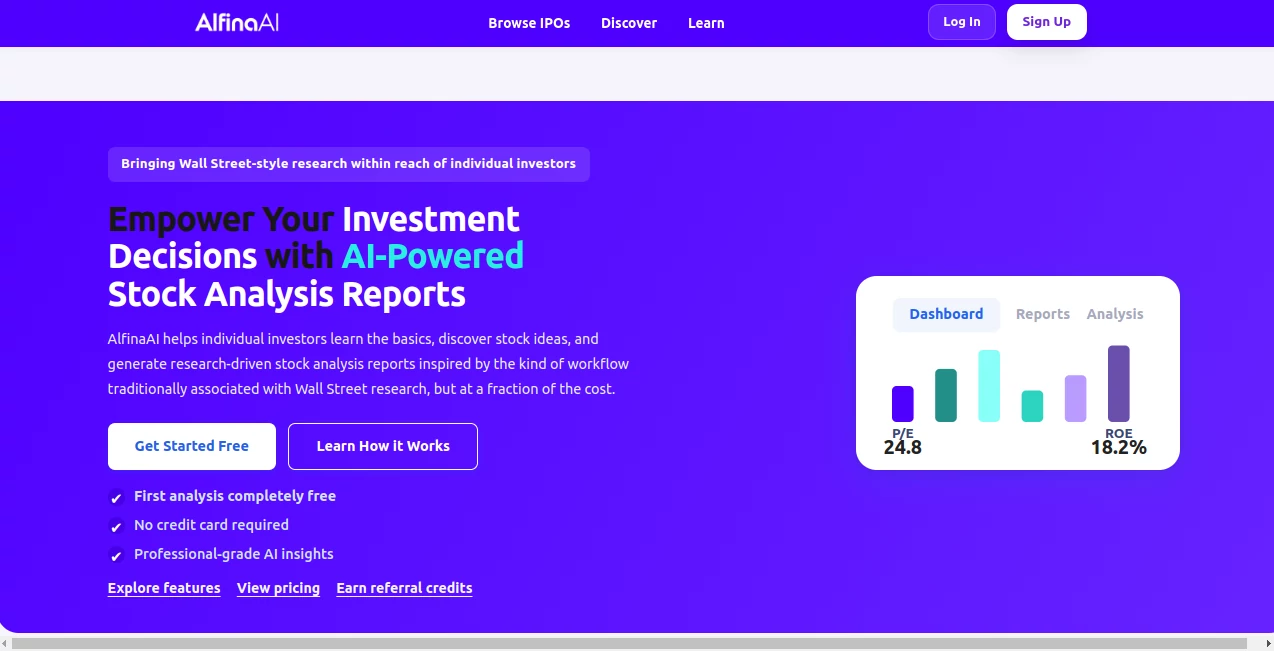Image resolution: width=1274 pixels, height=651 pixels.
Task: Open the Discover navigation item
Action: [629, 23]
